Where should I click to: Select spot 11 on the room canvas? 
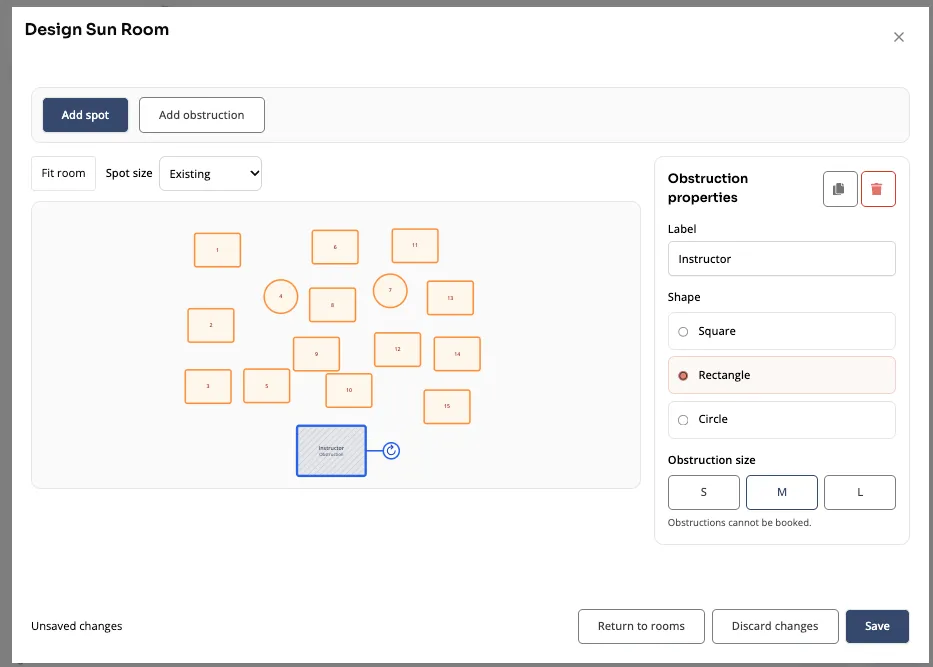tap(415, 246)
